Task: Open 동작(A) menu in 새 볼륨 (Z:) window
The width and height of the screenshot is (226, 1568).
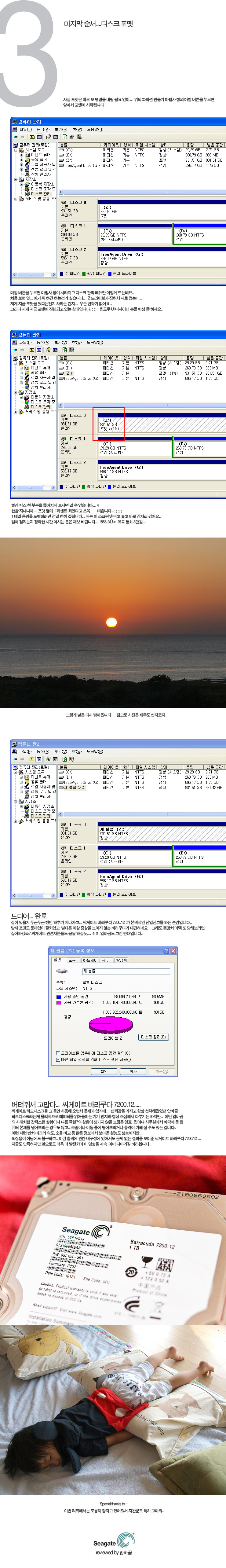Action: (43, 752)
